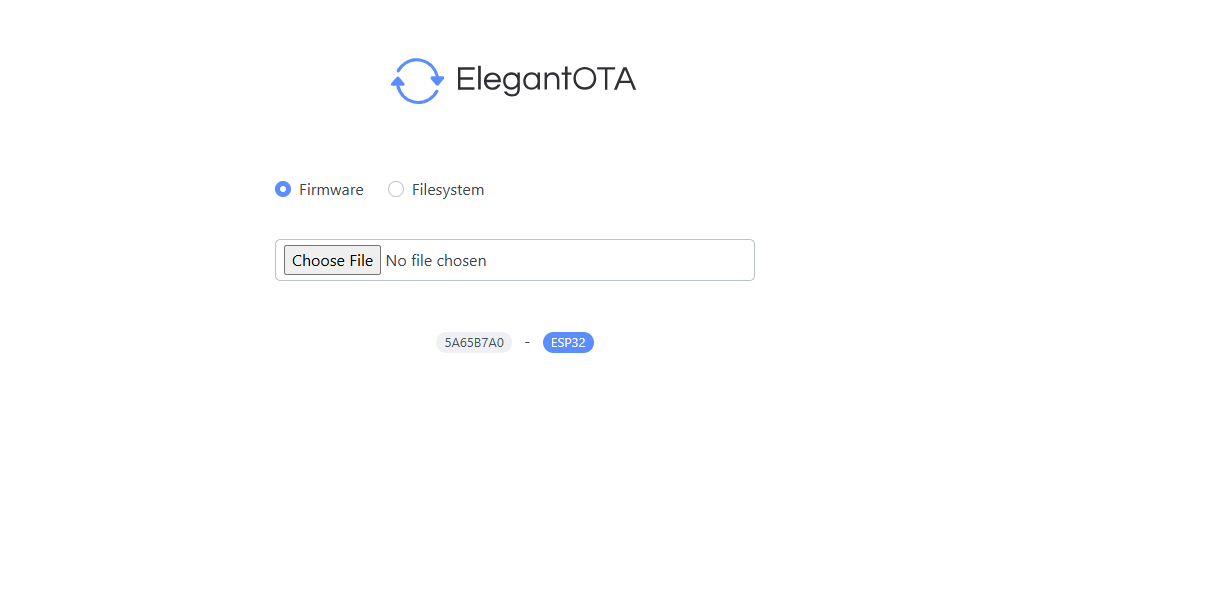
Task: Click the ElegantOTA circular arrows logo
Action: click(417, 81)
